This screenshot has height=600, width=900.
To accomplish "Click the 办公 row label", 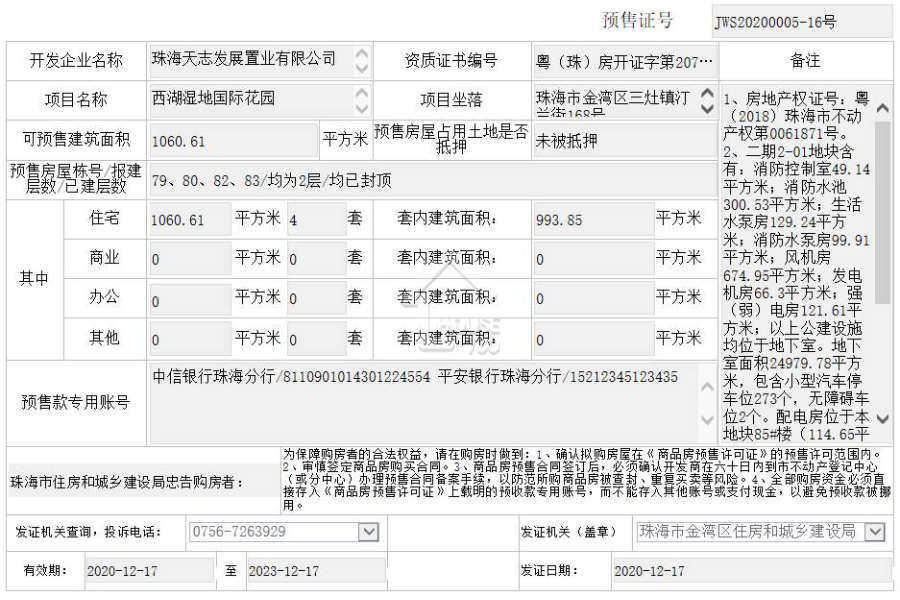I will pyautogui.click(x=104, y=297).
